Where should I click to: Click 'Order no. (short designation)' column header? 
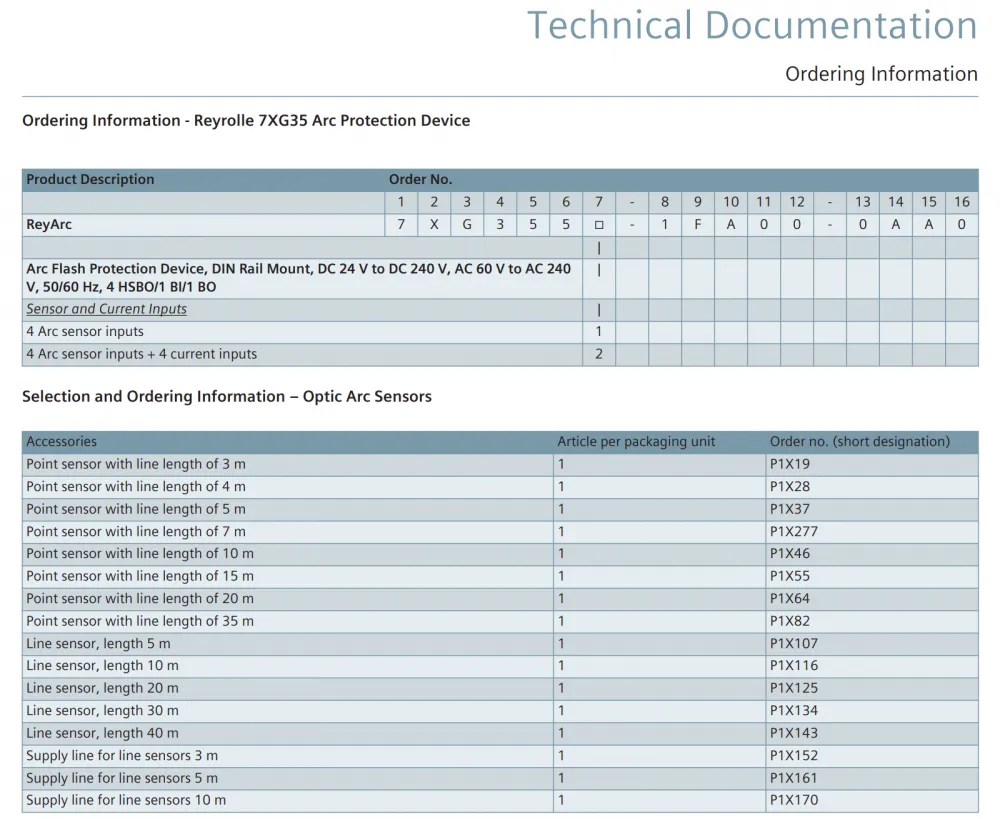(x=860, y=441)
